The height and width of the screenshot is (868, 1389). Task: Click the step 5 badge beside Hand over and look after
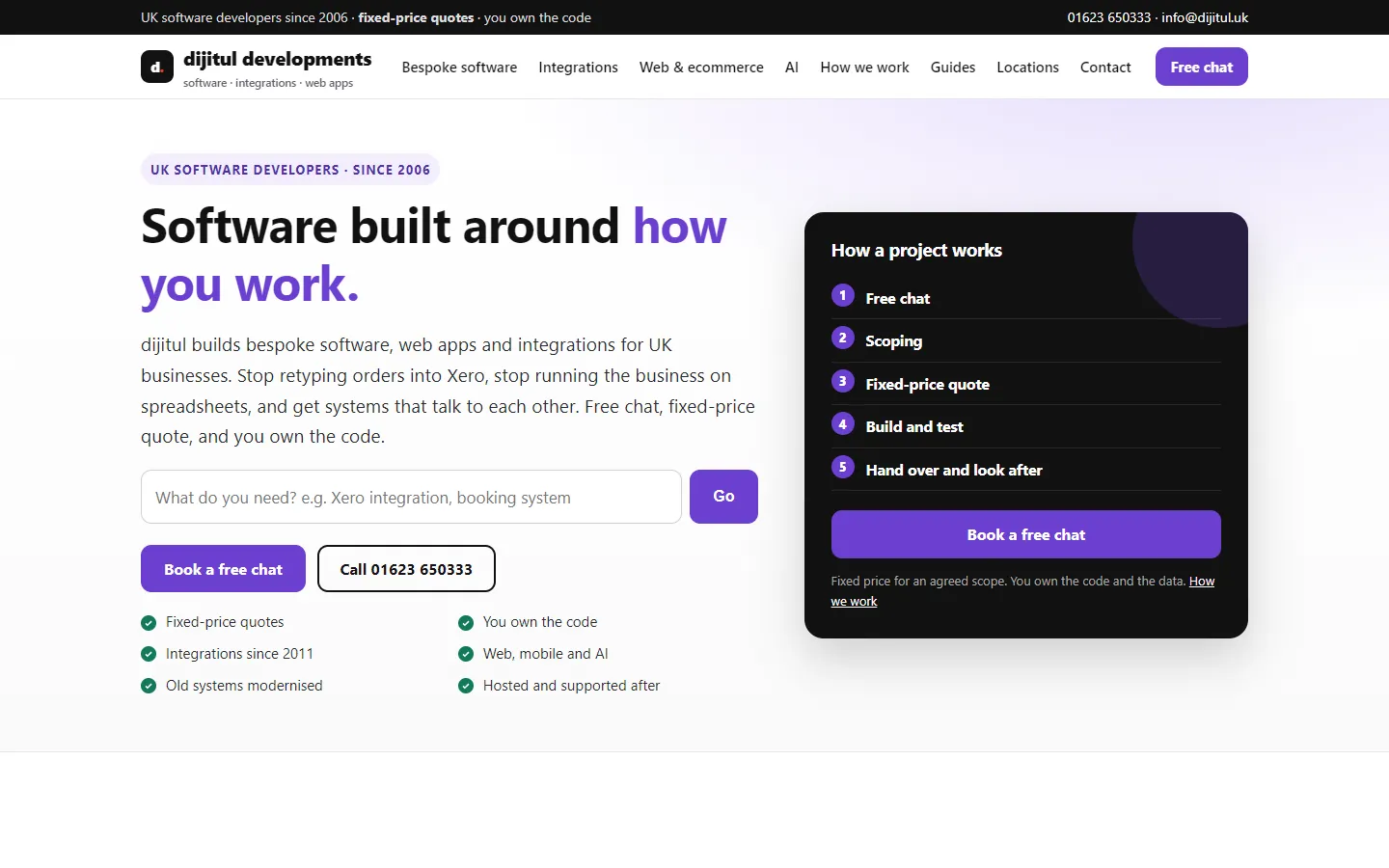click(x=843, y=467)
